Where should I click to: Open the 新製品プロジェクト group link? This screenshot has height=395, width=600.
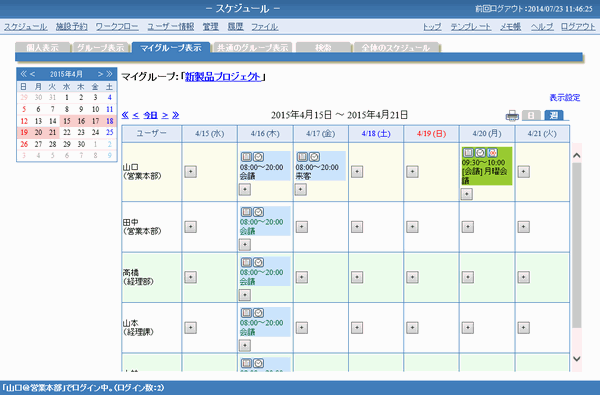223,77
